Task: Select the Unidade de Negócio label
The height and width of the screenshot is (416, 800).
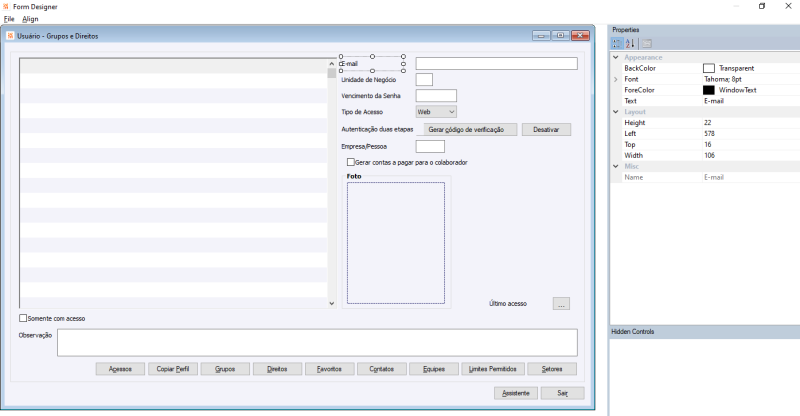Action: pyautogui.click(x=368, y=80)
